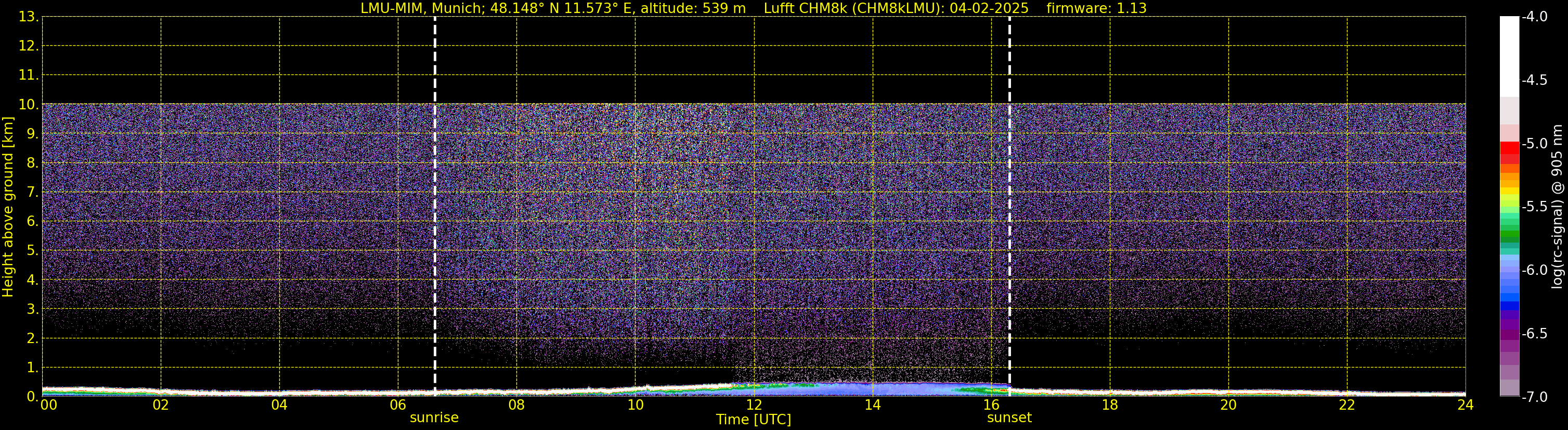Click time axis tick '08'
Viewport: 1568px width, 430px height.
[517, 405]
